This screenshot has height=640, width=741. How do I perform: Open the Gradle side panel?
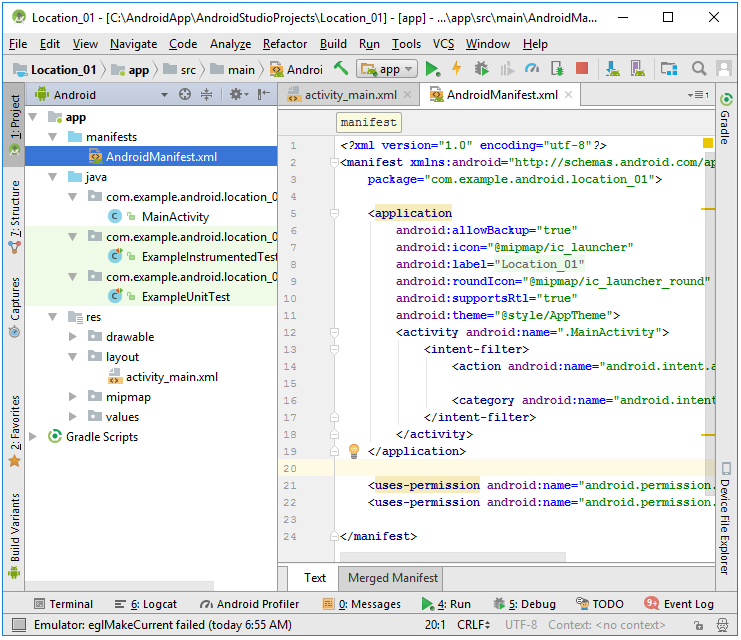click(725, 120)
